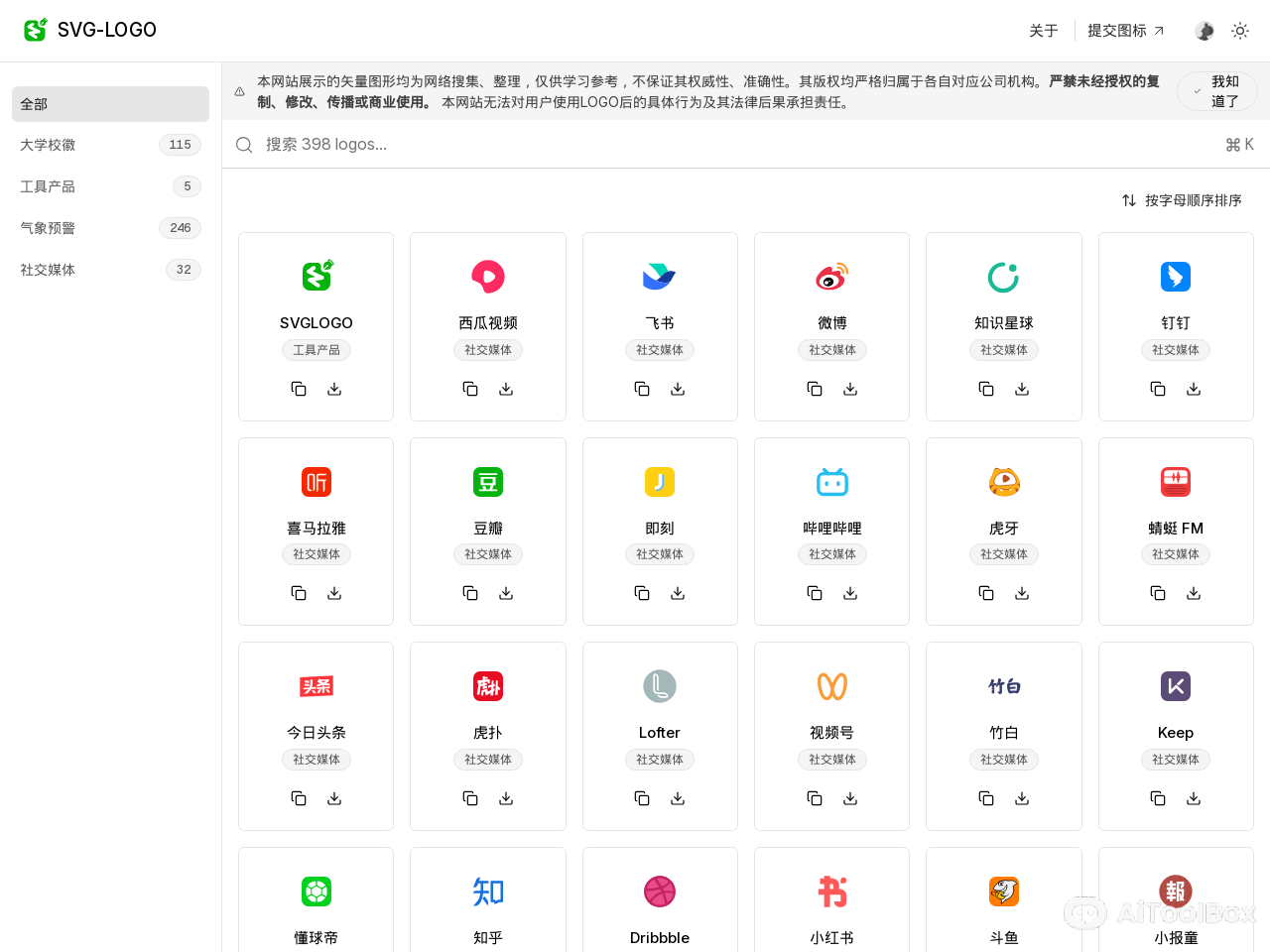The height and width of the screenshot is (952, 1270).
Task: Download the 西瓜视频 logo
Action: [x=506, y=389]
